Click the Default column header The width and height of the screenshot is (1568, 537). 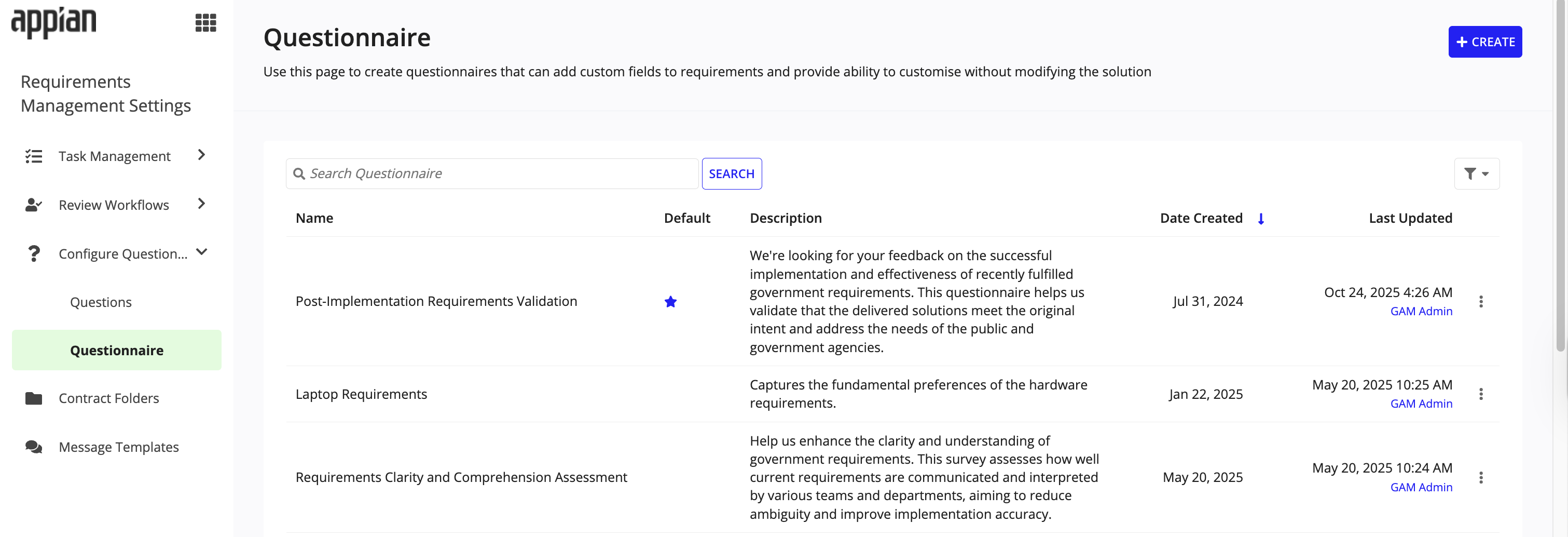click(x=687, y=219)
